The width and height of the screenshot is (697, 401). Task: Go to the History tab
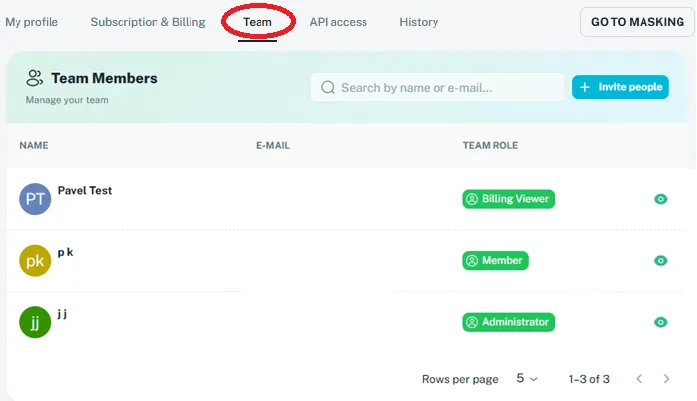point(419,22)
